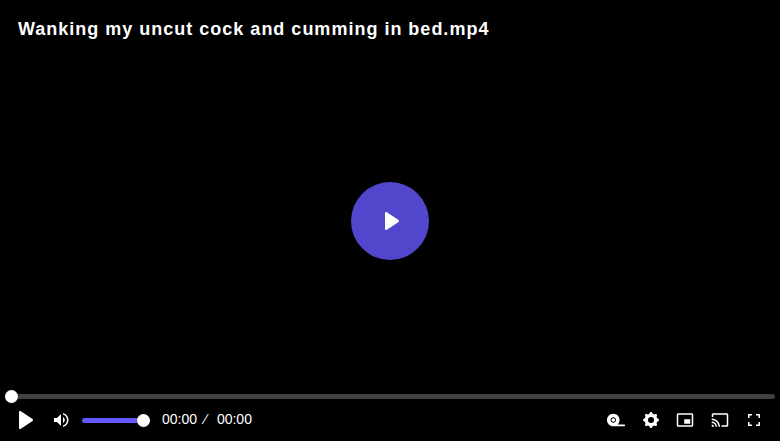Click the video title text at top
Screen dimensions: 780x441
[254, 29]
